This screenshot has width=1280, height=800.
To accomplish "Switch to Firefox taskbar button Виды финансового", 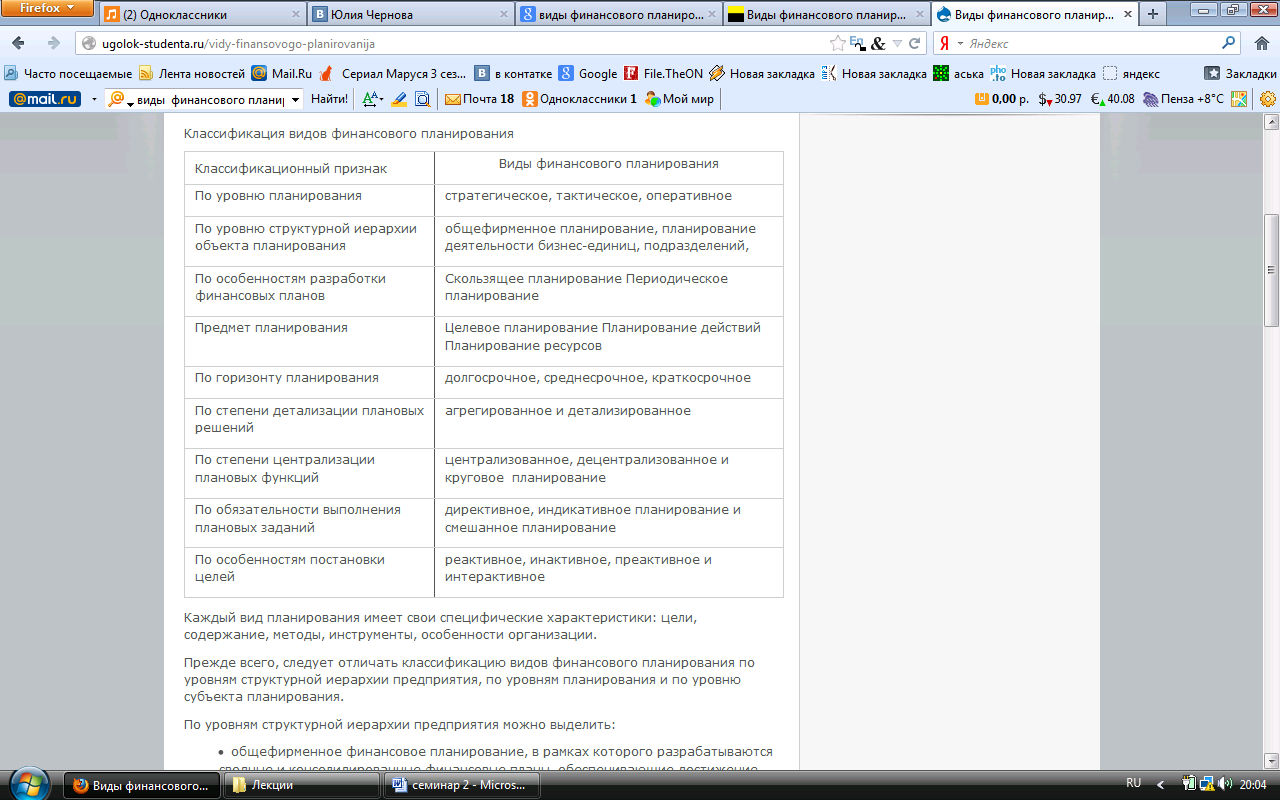I will [141, 785].
